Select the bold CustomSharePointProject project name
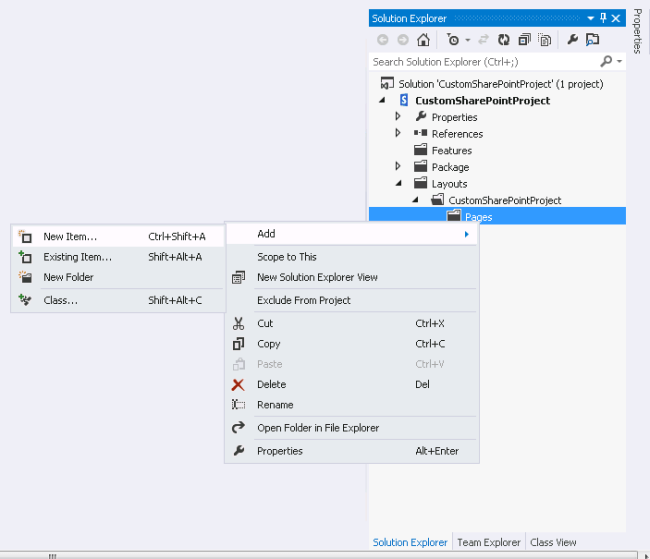 [x=483, y=101]
